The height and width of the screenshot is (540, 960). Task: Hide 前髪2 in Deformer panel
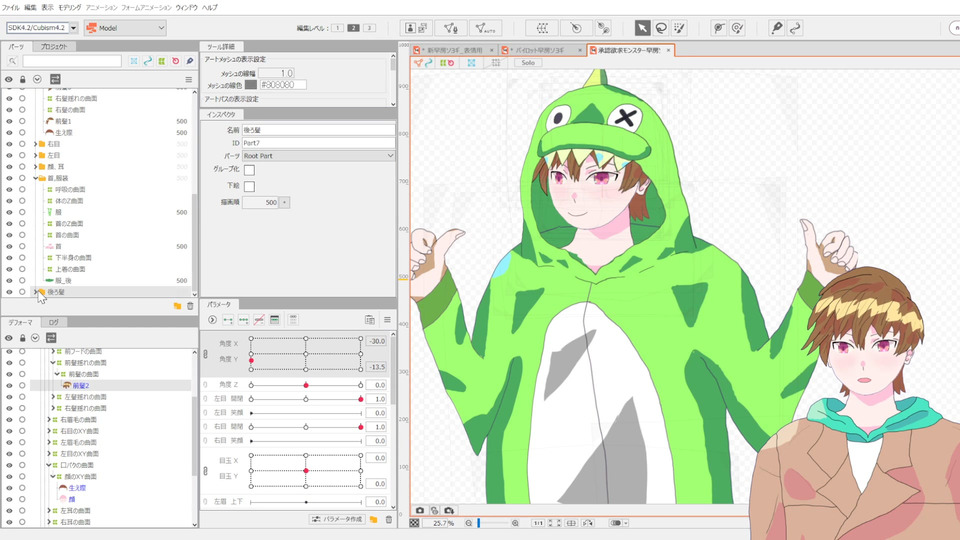pos(9,386)
